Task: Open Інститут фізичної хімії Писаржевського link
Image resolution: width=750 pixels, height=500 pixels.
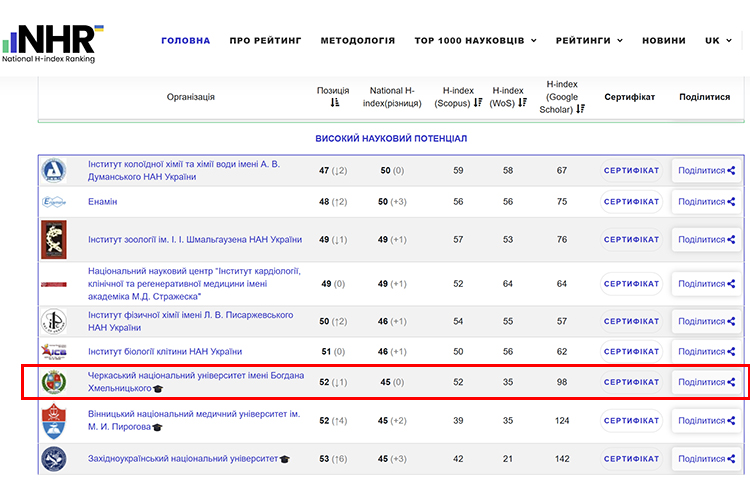Action: click(190, 322)
